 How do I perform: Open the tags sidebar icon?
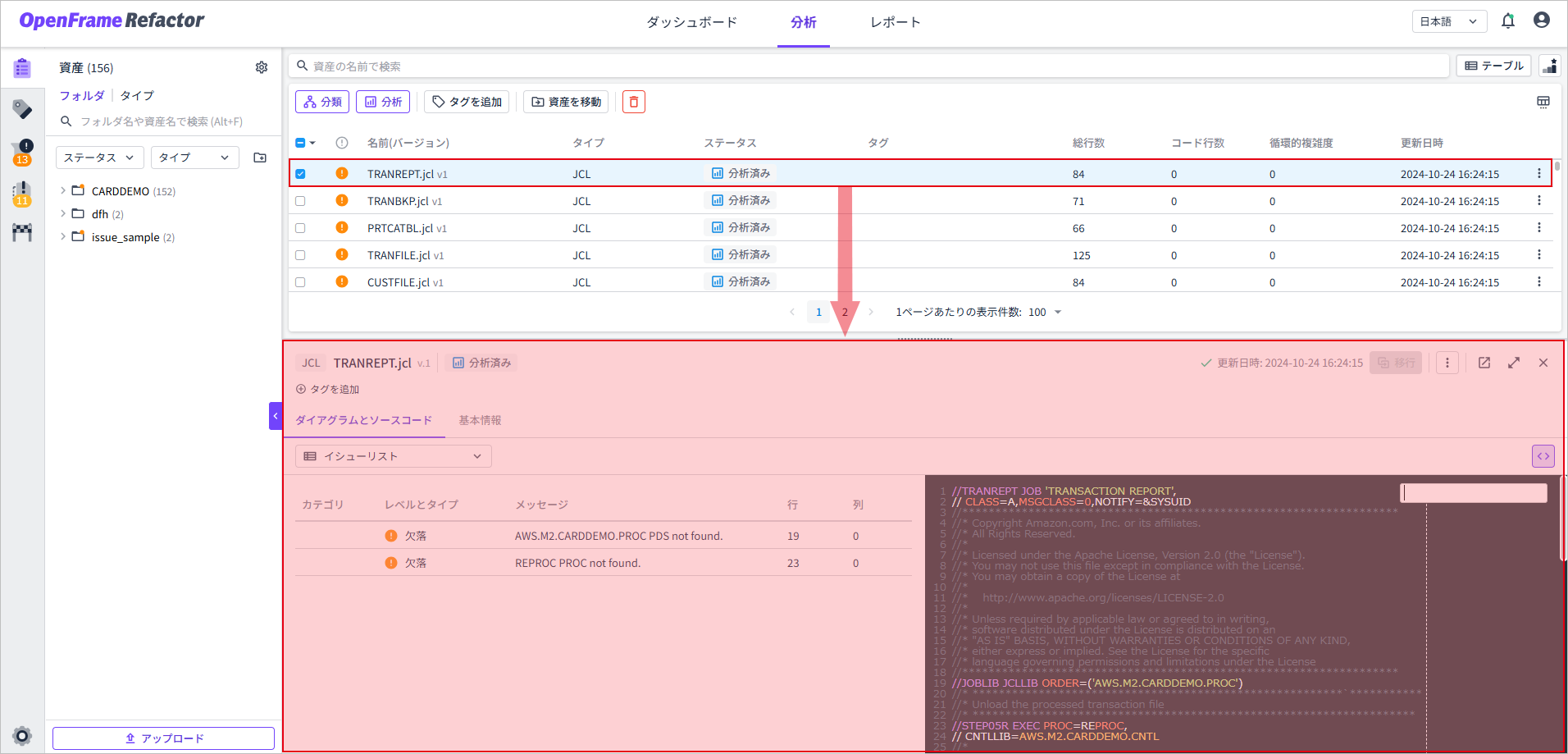click(x=22, y=109)
